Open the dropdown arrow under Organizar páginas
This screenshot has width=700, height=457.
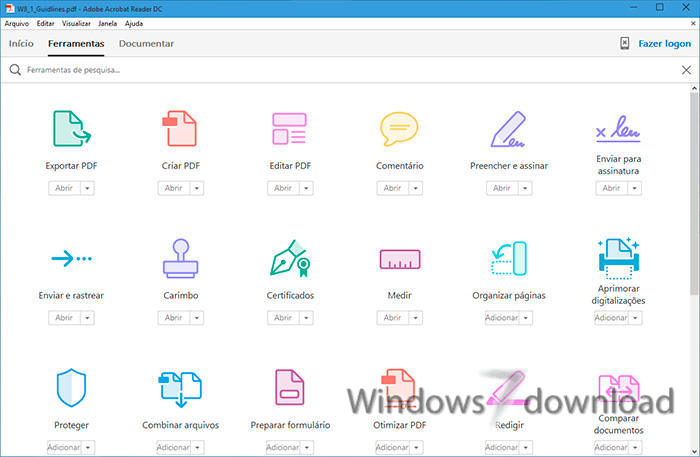[526, 318]
